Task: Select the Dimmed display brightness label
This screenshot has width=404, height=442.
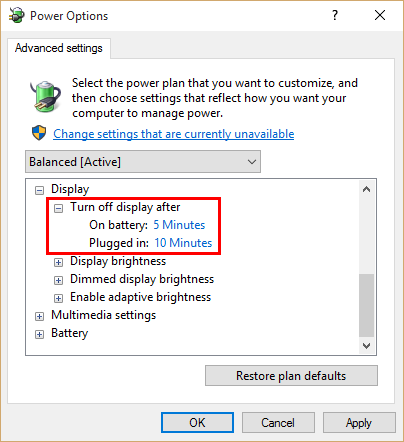Action: point(142,279)
